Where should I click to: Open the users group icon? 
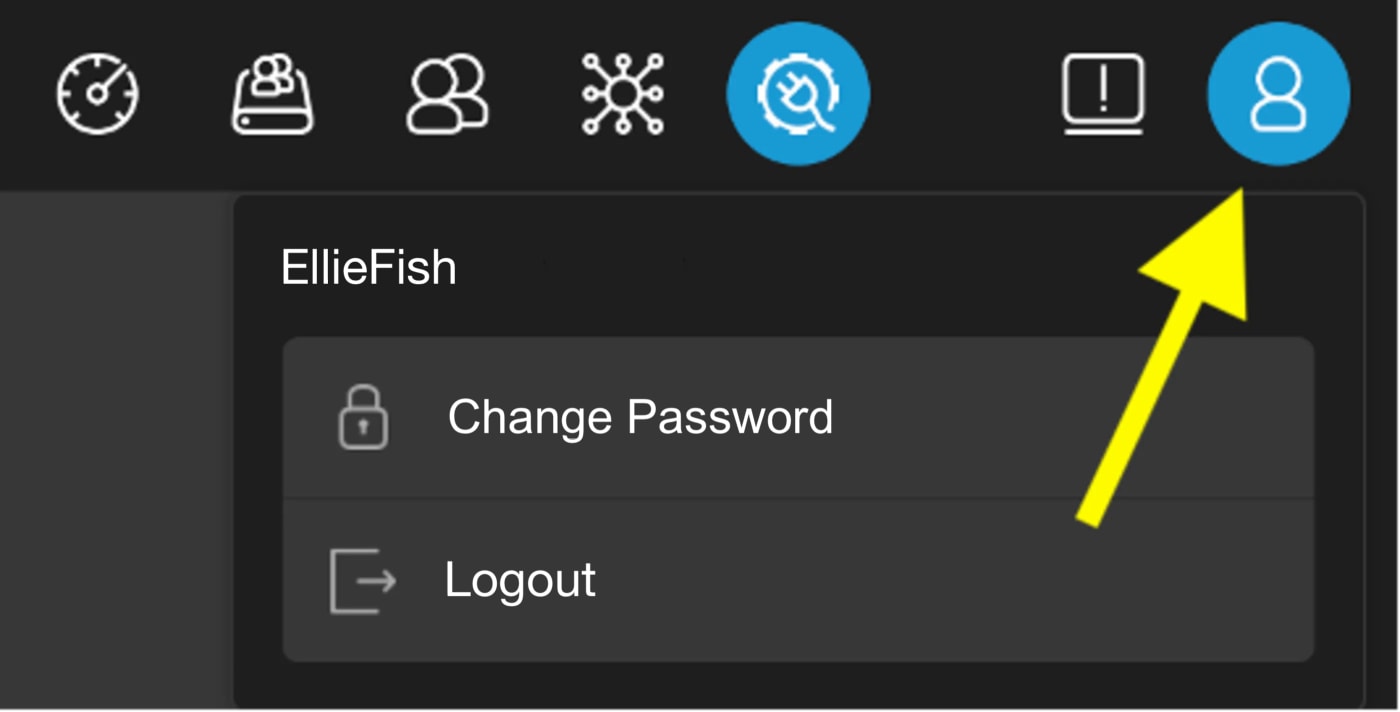tap(447, 94)
